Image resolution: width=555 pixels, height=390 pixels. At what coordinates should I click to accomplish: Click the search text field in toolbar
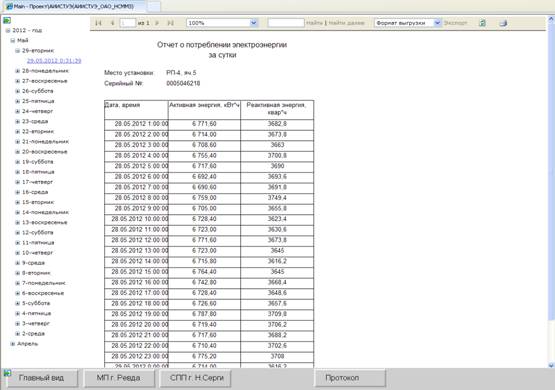click(286, 23)
